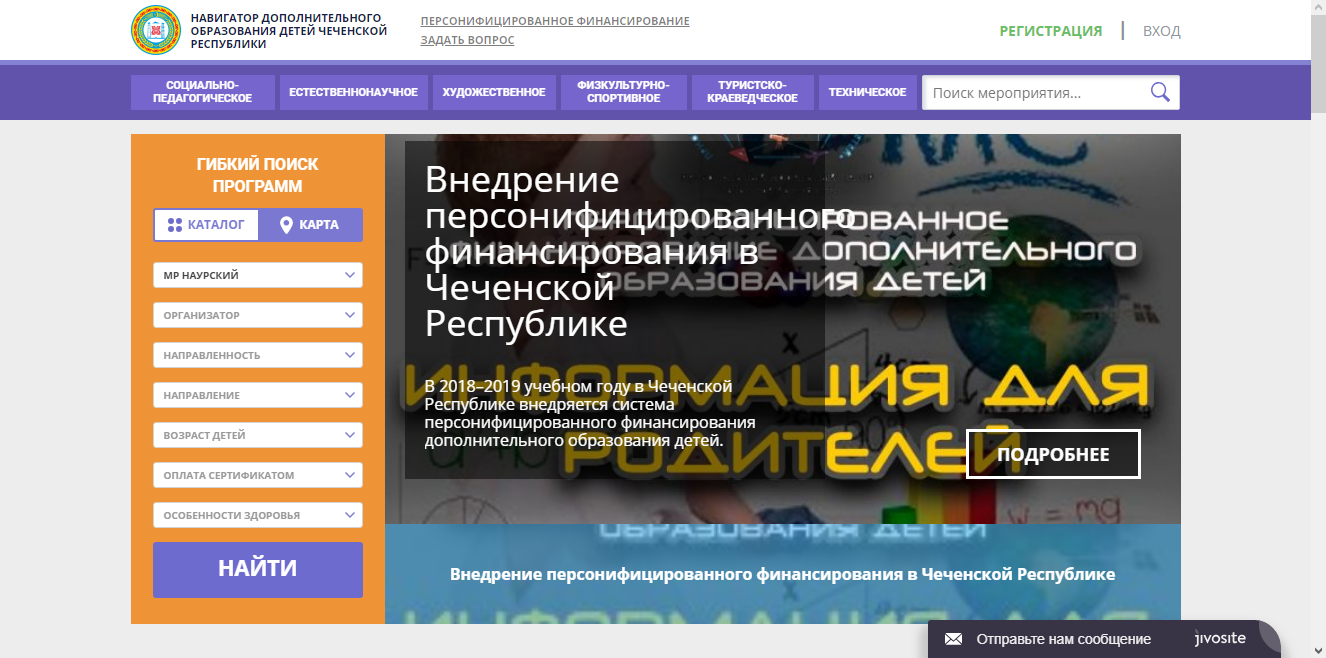Expand the ОСОБЕННОСТИ ЗДОРОВЬЯ dropdown
This screenshot has width=1326, height=658.
click(x=257, y=515)
